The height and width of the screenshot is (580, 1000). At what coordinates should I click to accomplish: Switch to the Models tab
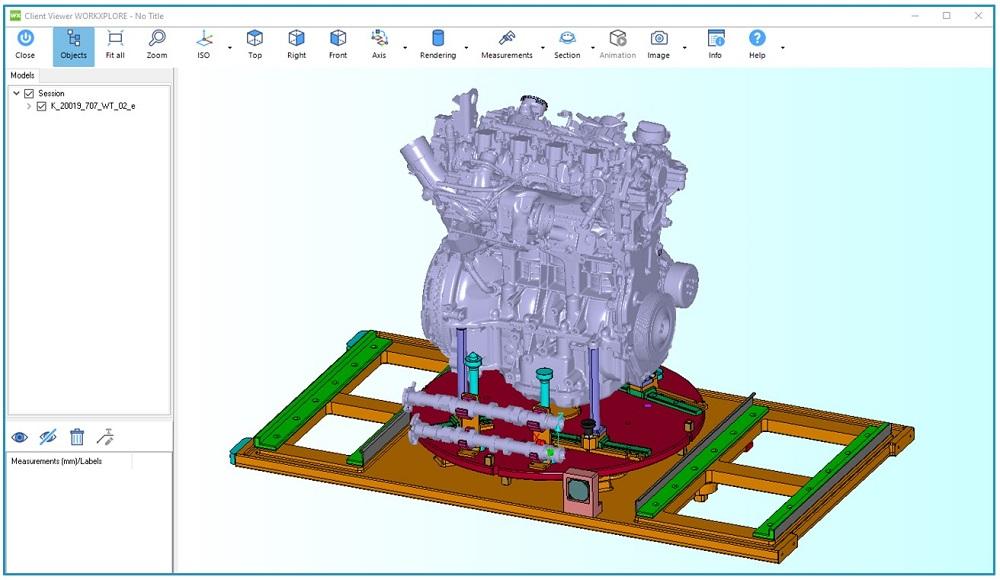(22, 74)
